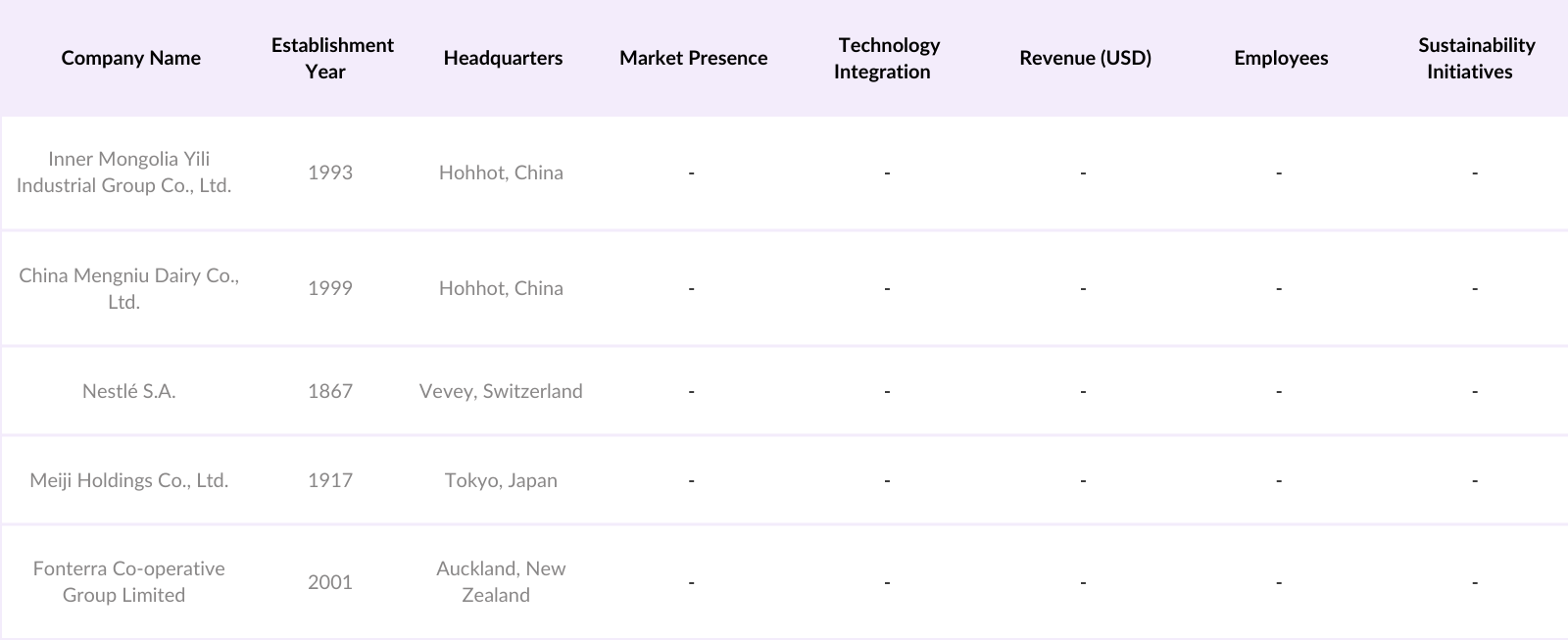Click establishment year 2001
This screenshot has width=1568, height=640.
pos(330,582)
